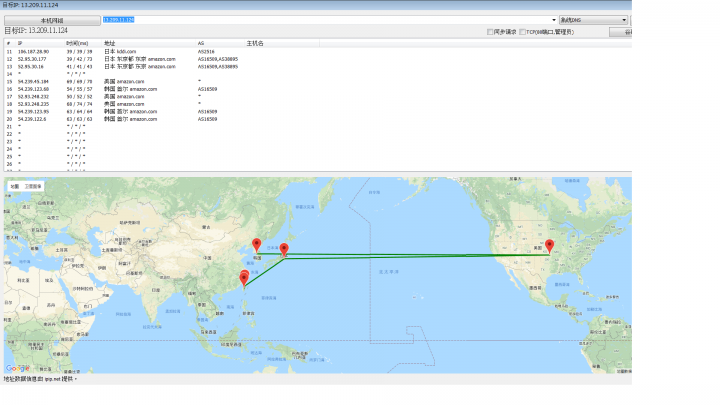The height and width of the screenshot is (405, 720).
Task: Sort by the # column header
Action: pyautogui.click(x=8, y=43)
